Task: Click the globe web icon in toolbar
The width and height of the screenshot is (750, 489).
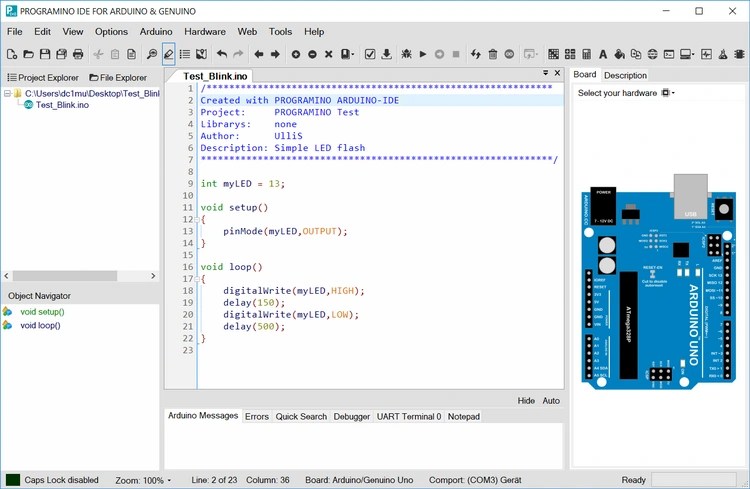Action: tap(652, 54)
